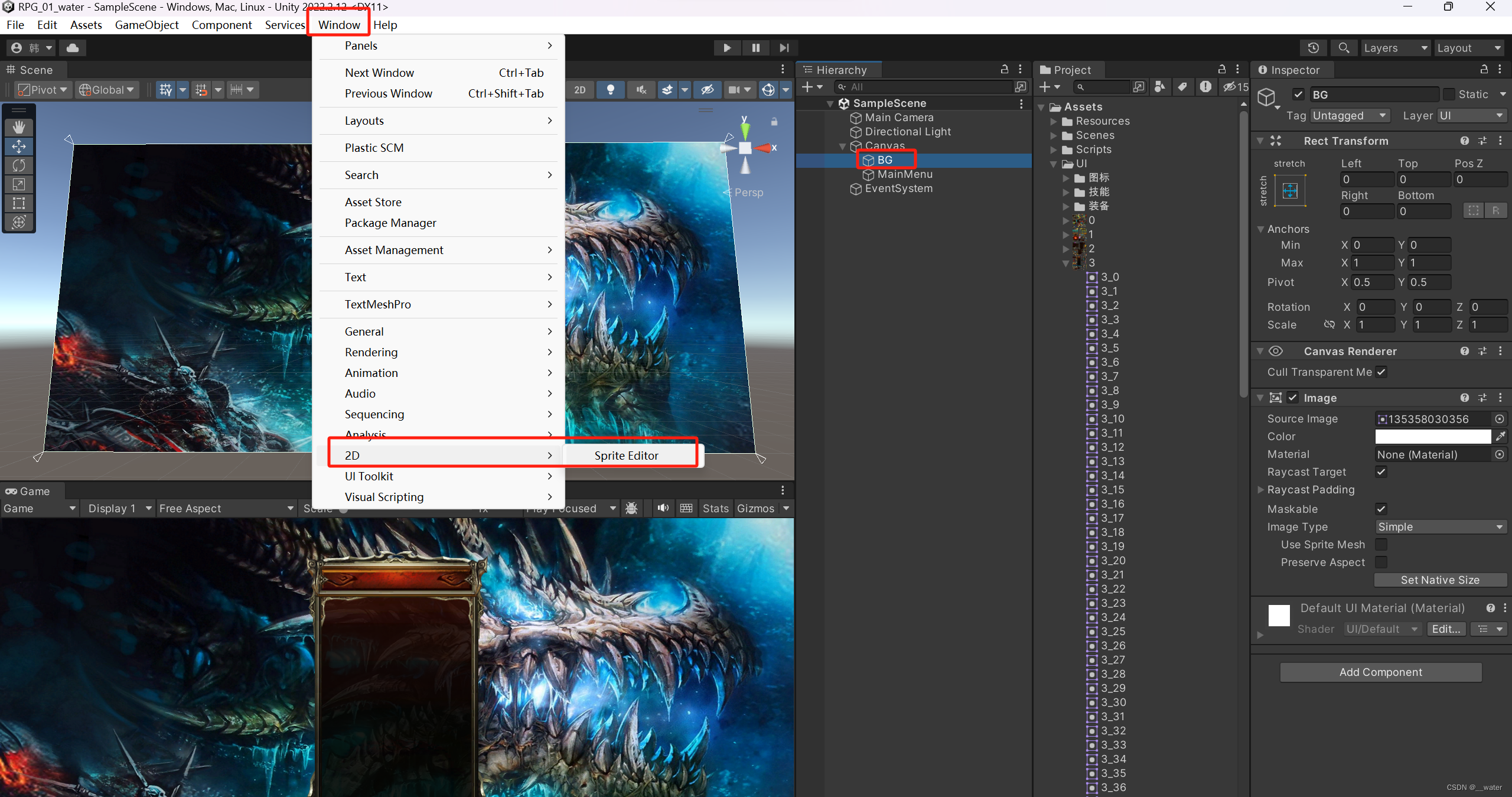Image resolution: width=1512 pixels, height=797 pixels.
Task: Toggle scene lighting bulb icon
Action: (611, 90)
